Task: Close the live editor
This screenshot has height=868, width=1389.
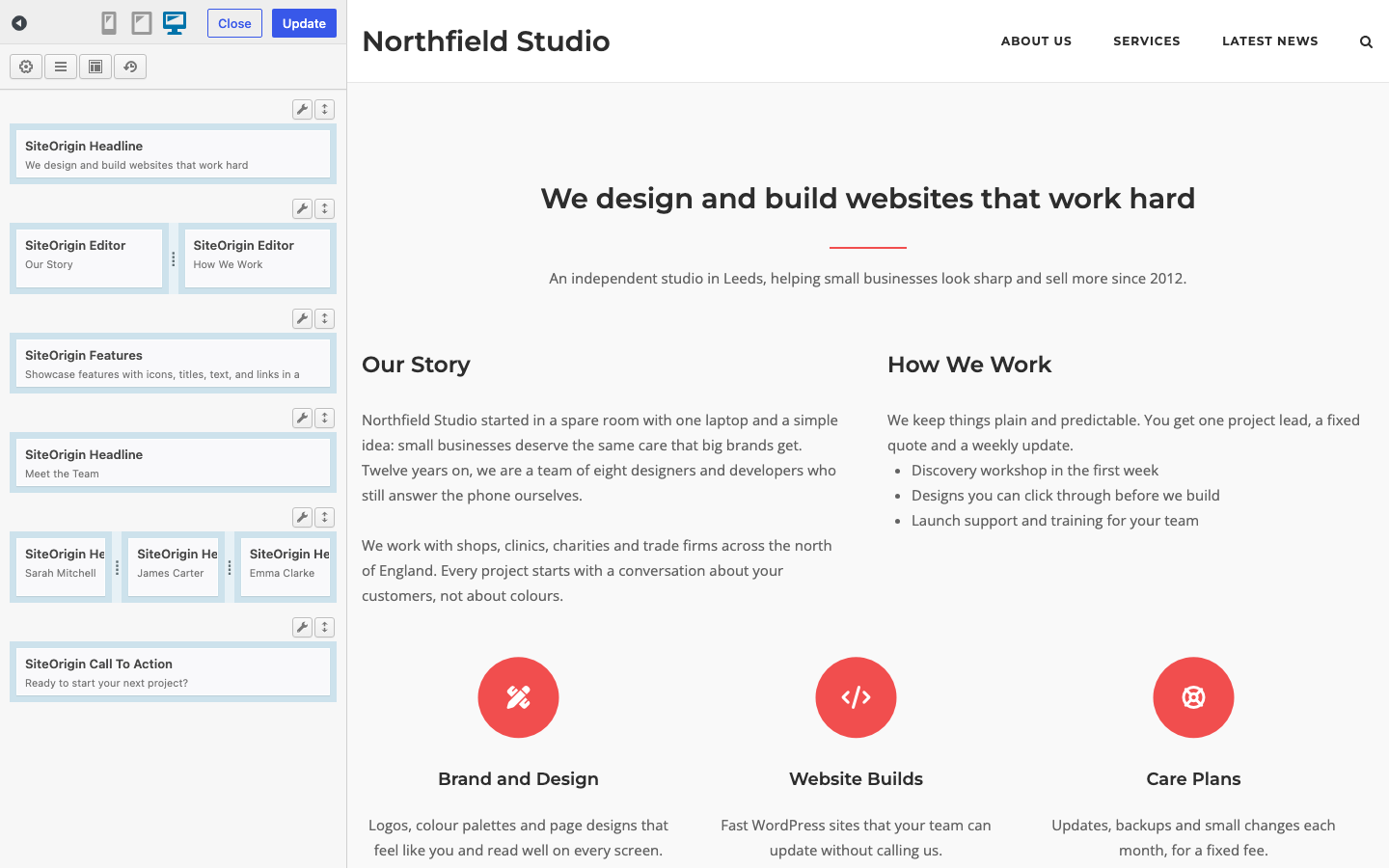Action: (x=234, y=23)
